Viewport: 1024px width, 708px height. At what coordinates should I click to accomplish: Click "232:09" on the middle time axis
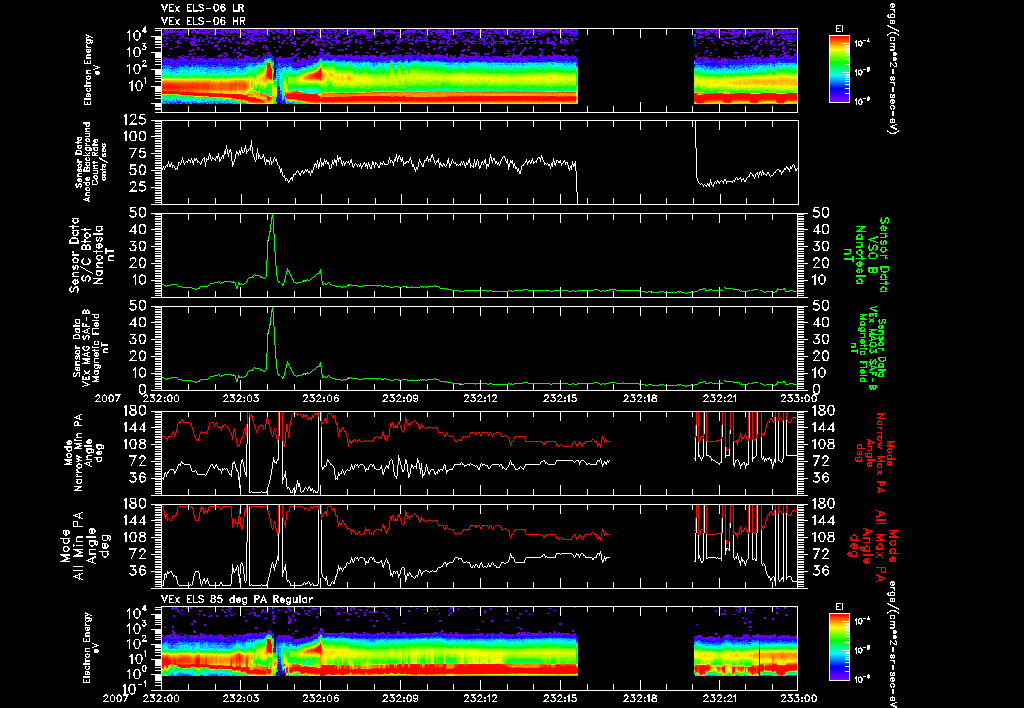[x=400, y=398]
